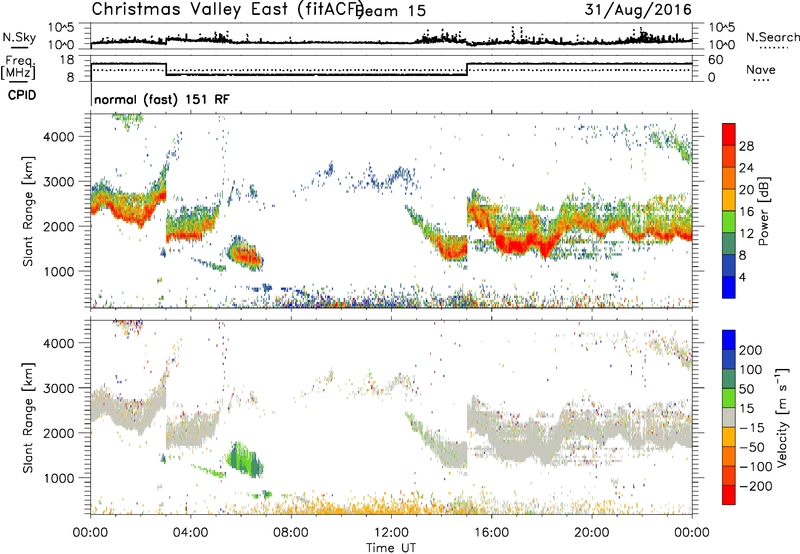This screenshot has width=800, height=554.
Task: Click the 'Slant Range [km]' label of power panel
Action: (28, 211)
